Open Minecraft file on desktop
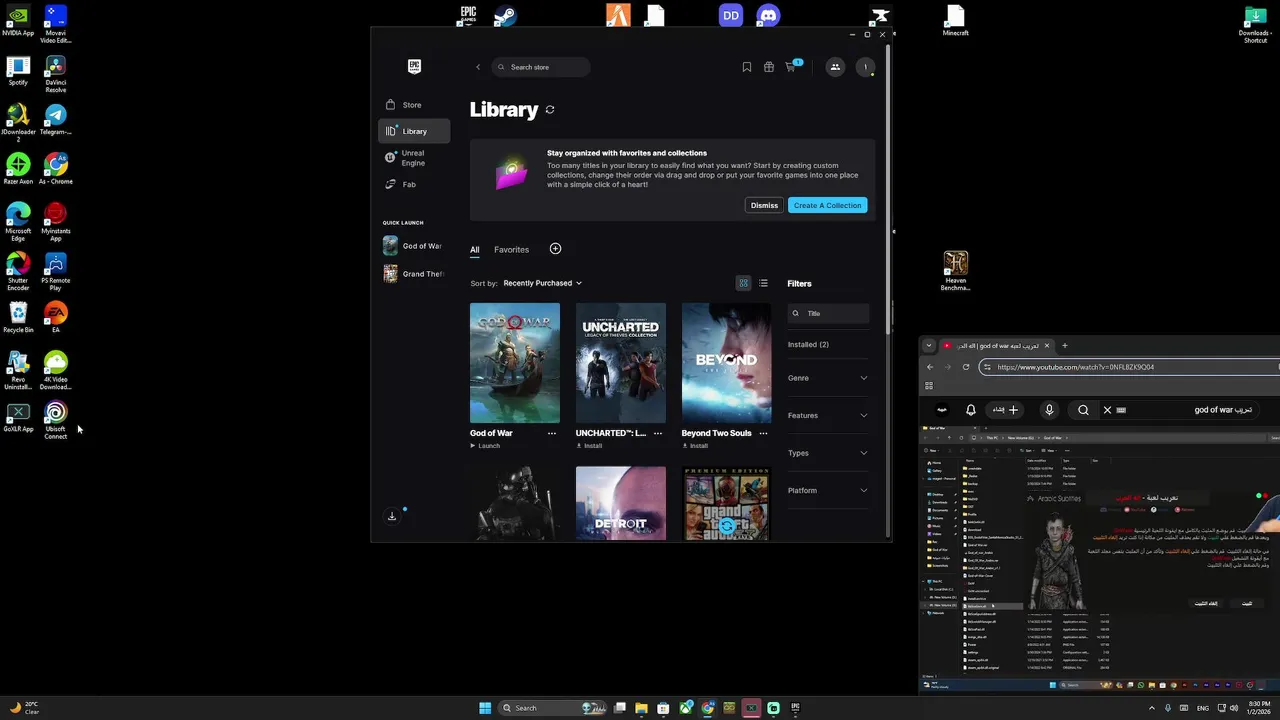 pos(955,21)
